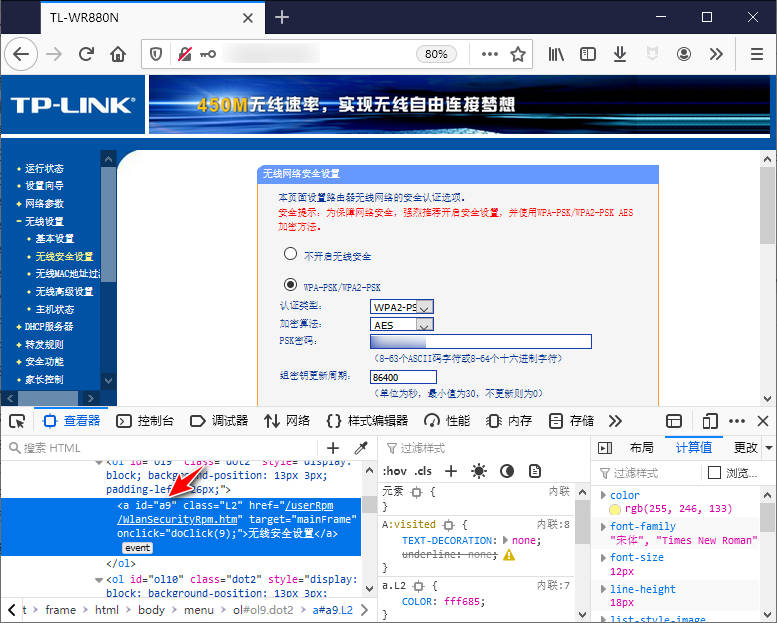The width and height of the screenshot is (777, 623).
Task: Toggle the .cls classes panel
Action: coord(423,471)
